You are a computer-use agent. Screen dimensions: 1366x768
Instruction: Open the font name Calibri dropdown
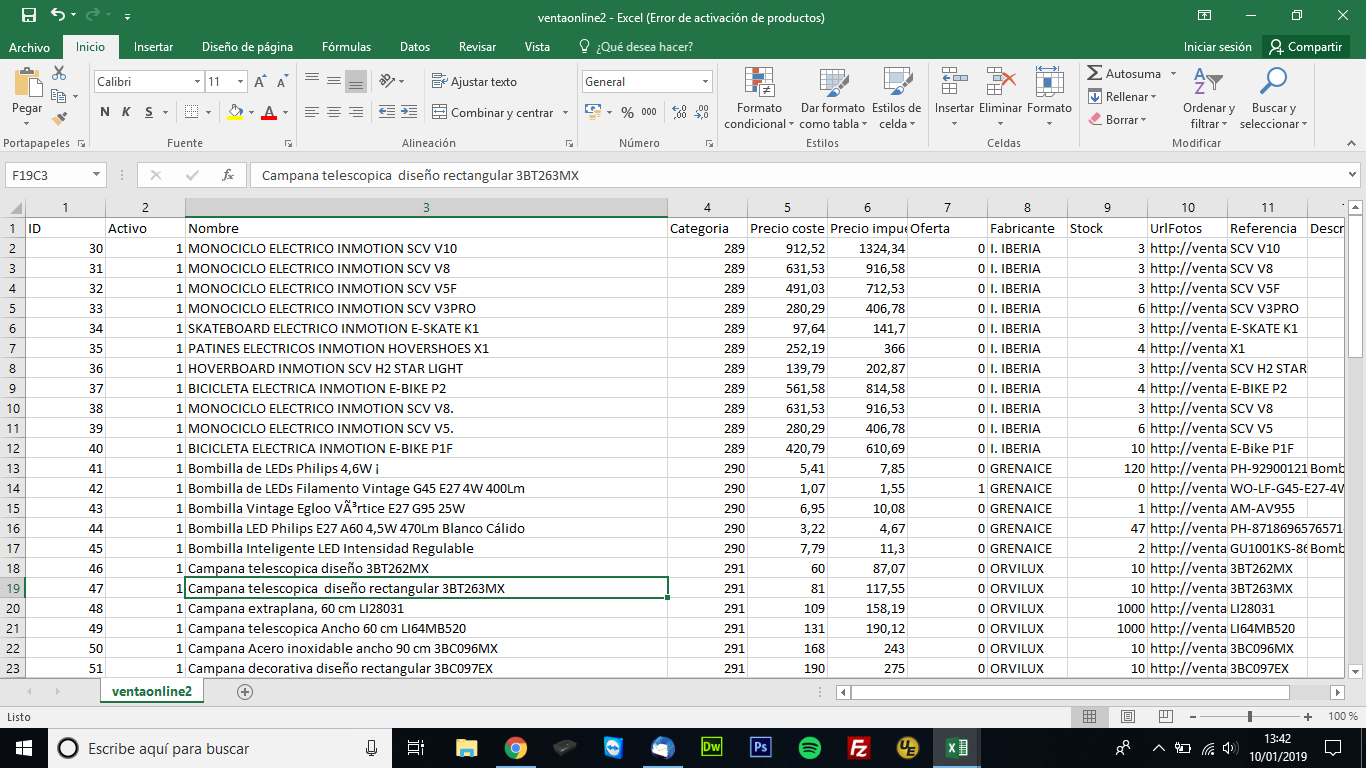197,82
